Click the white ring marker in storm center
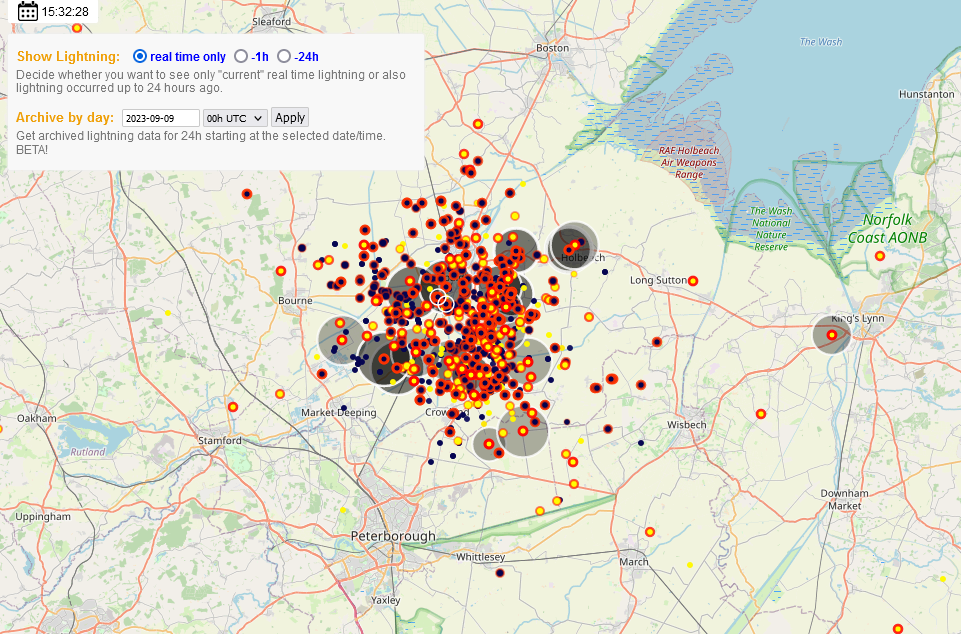The width and height of the screenshot is (961, 634). click(446, 303)
